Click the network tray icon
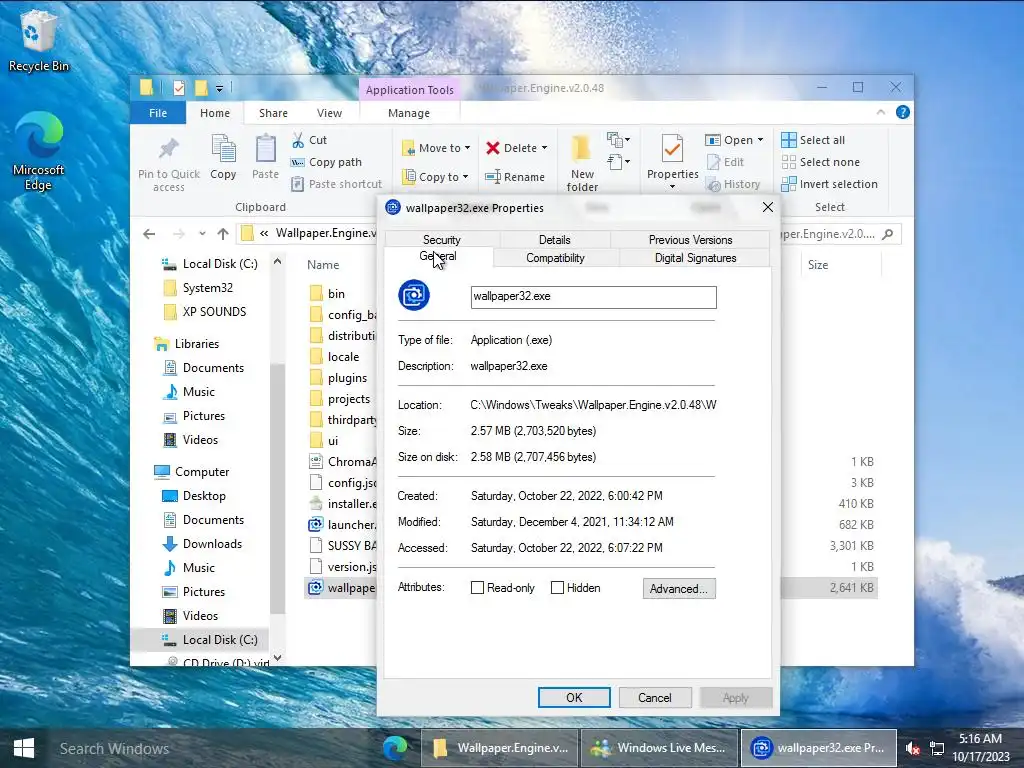This screenshot has width=1024, height=768. coord(937,748)
